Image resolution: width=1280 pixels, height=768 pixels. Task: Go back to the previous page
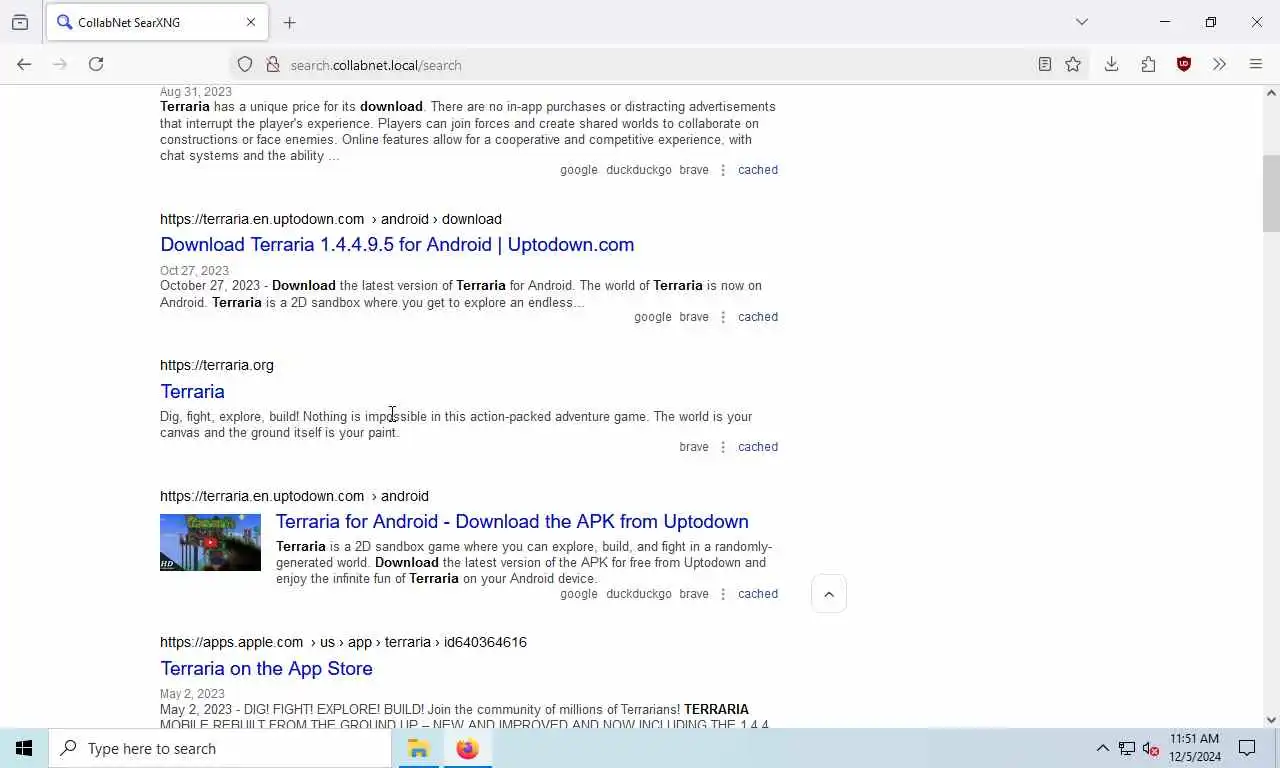coord(24,64)
